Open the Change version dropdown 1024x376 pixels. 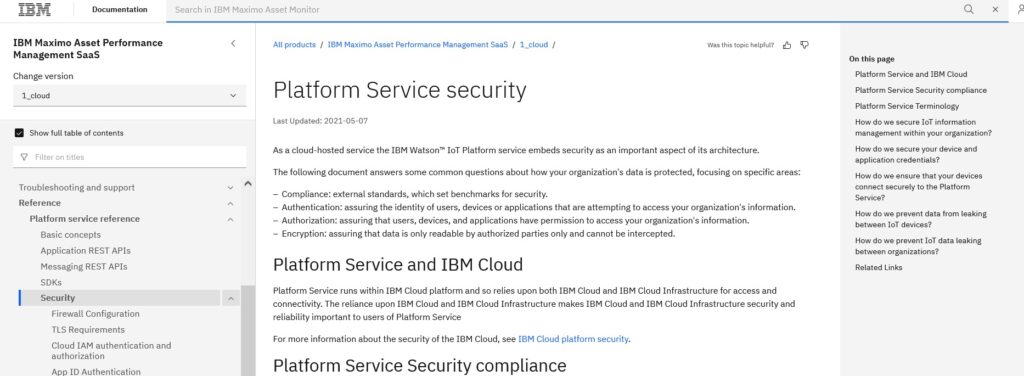(x=129, y=95)
